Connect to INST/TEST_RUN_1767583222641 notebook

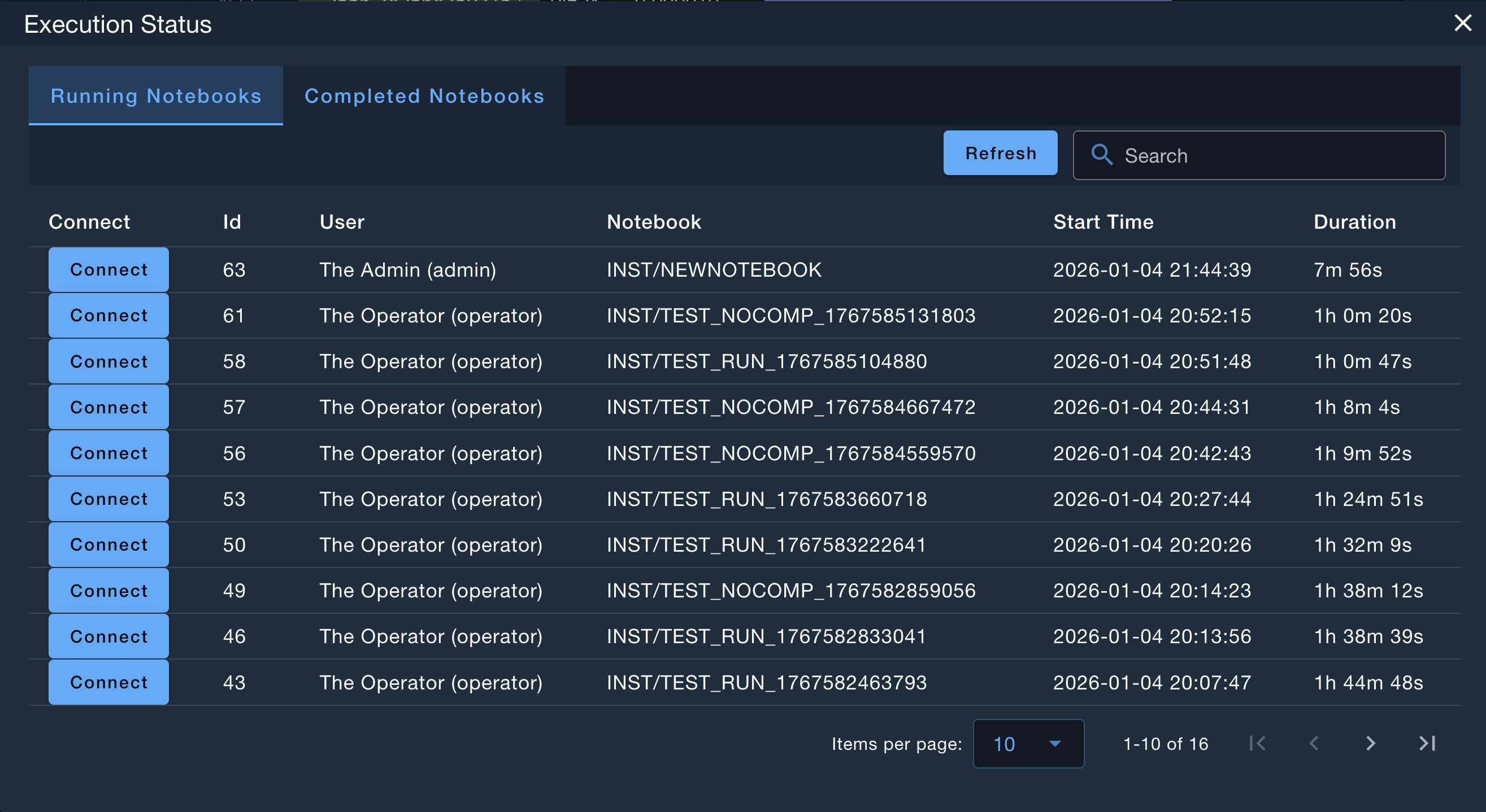tap(108, 544)
